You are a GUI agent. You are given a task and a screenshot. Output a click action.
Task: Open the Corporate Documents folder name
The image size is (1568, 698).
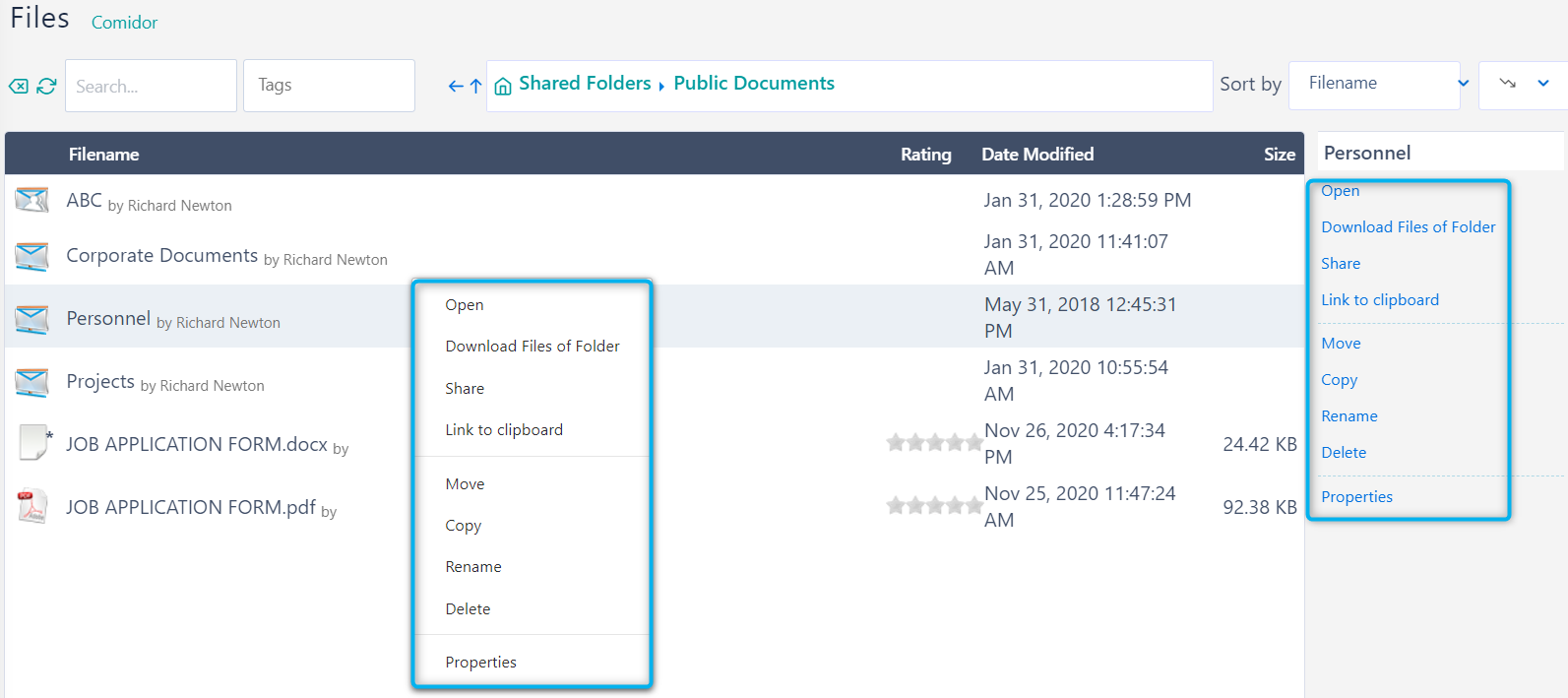[161, 256]
